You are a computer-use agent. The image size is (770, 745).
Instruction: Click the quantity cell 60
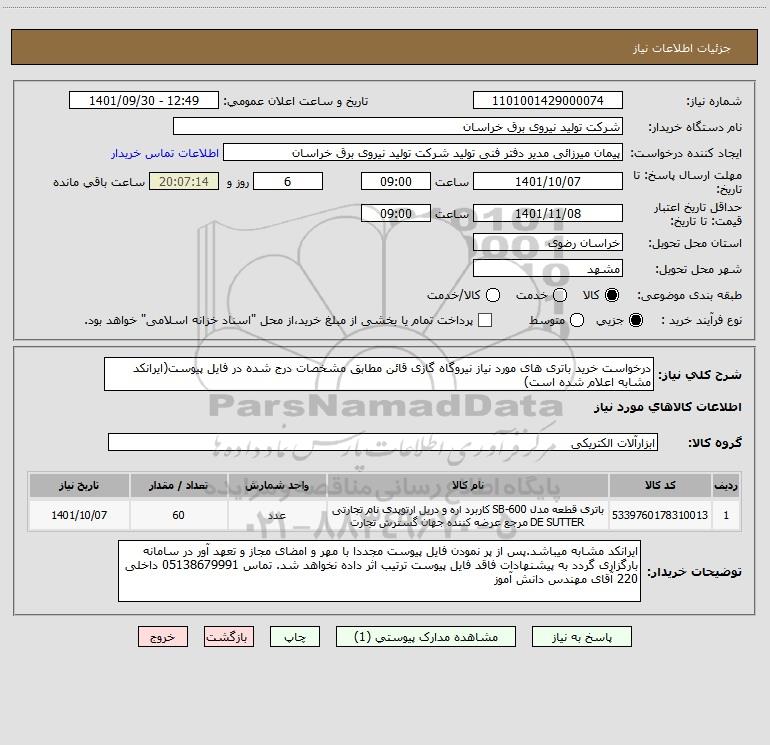[179, 515]
